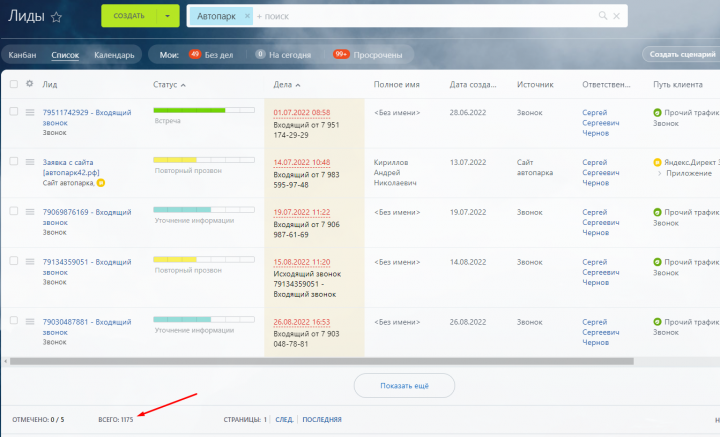Switch to the Канбан view

pyautogui.click(x=22, y=55)
